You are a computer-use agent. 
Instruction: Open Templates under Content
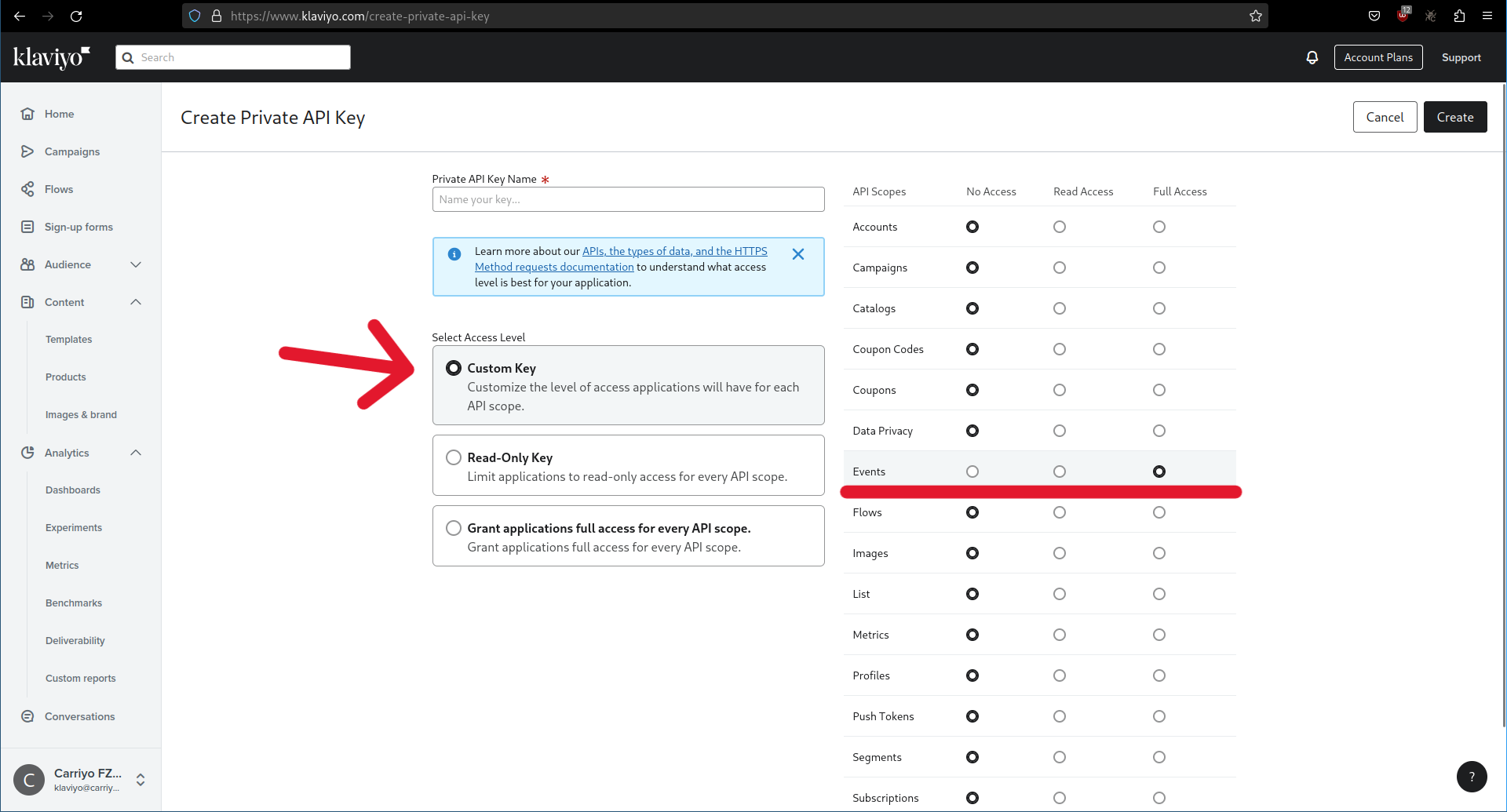point(68,340)
